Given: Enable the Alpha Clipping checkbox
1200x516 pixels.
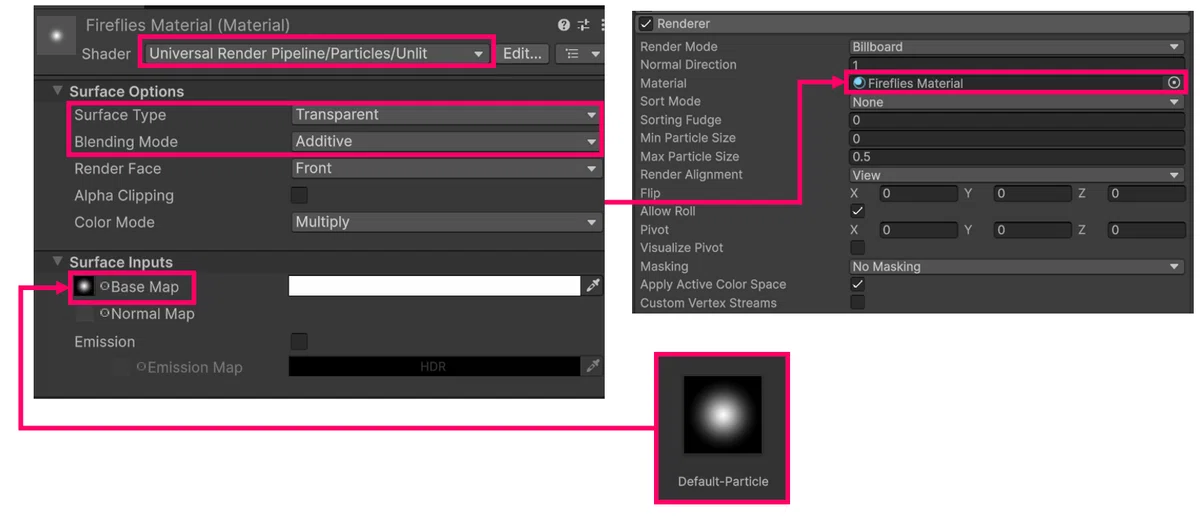Looking at the screenshot, I should (x=299, y=195).
